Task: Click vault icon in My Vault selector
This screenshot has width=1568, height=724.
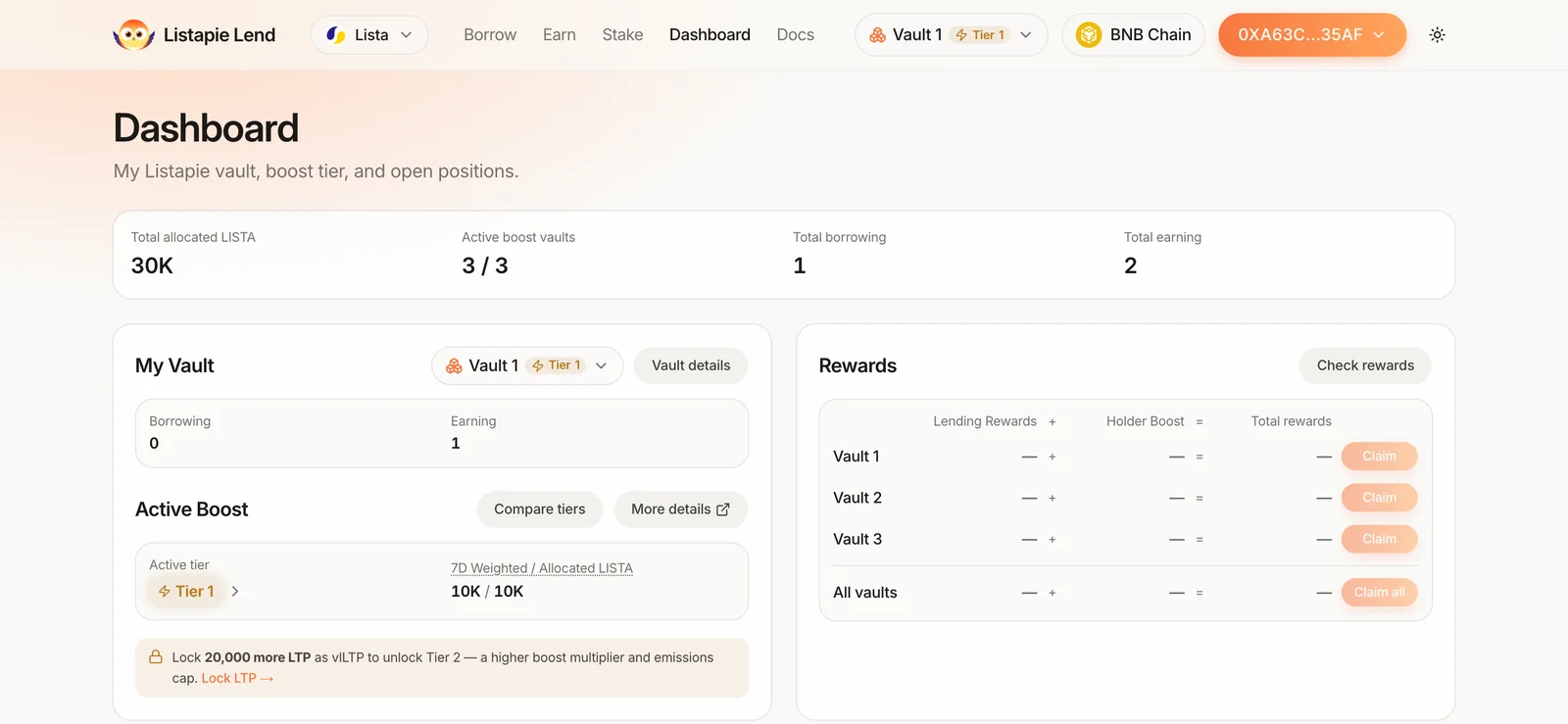Action: click(x=454, y=365)
